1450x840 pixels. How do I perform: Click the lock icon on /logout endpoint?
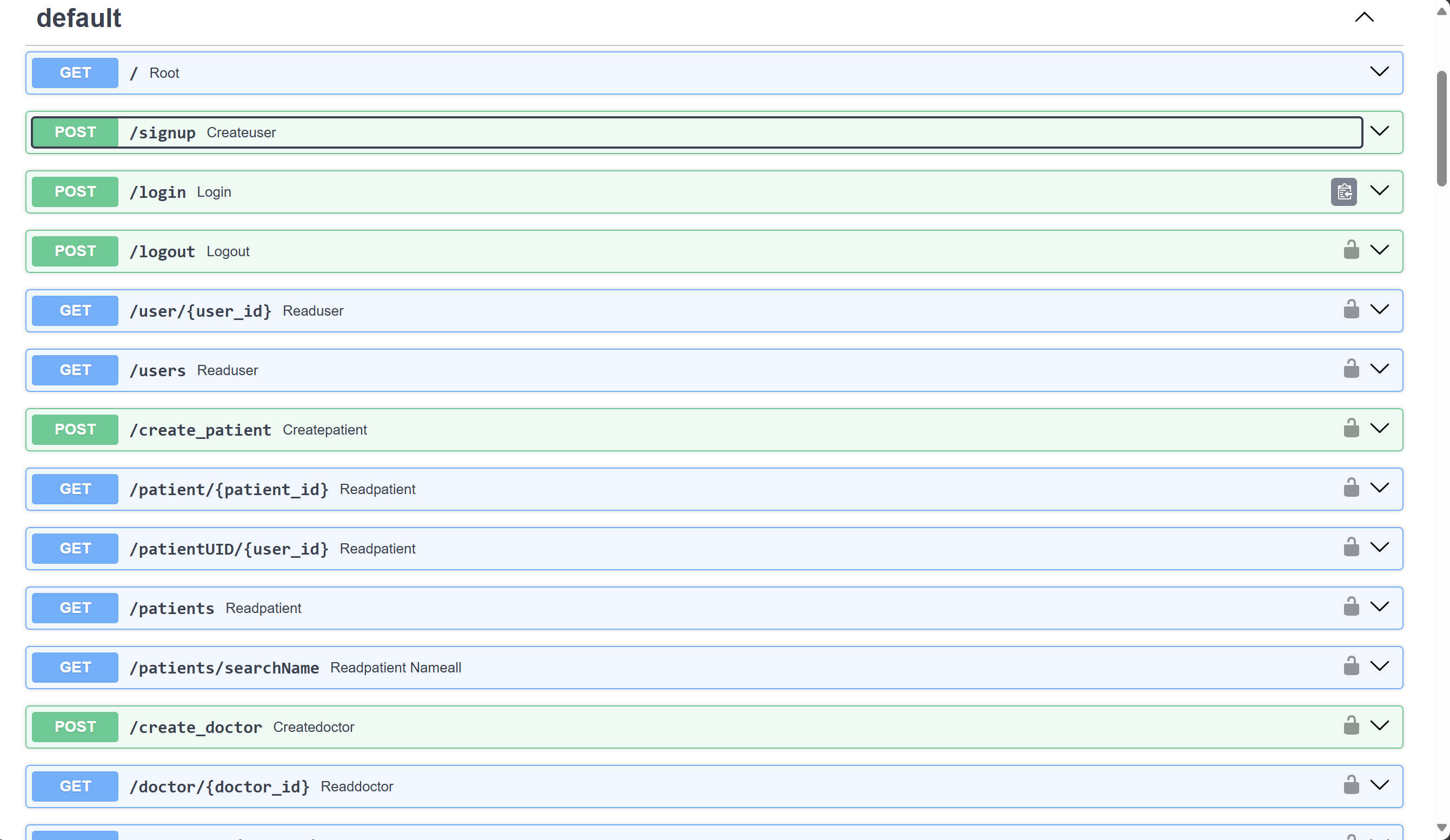[x=1351, y=250]
